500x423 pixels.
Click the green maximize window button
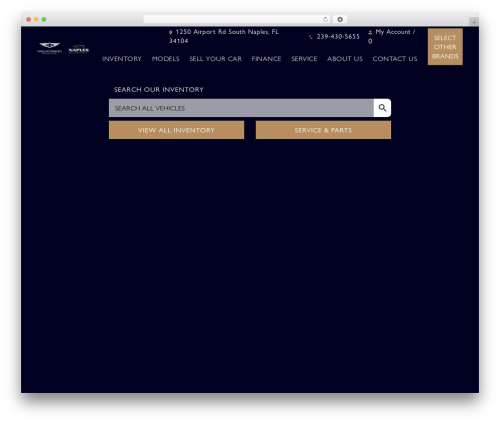[x=44, y=19]
